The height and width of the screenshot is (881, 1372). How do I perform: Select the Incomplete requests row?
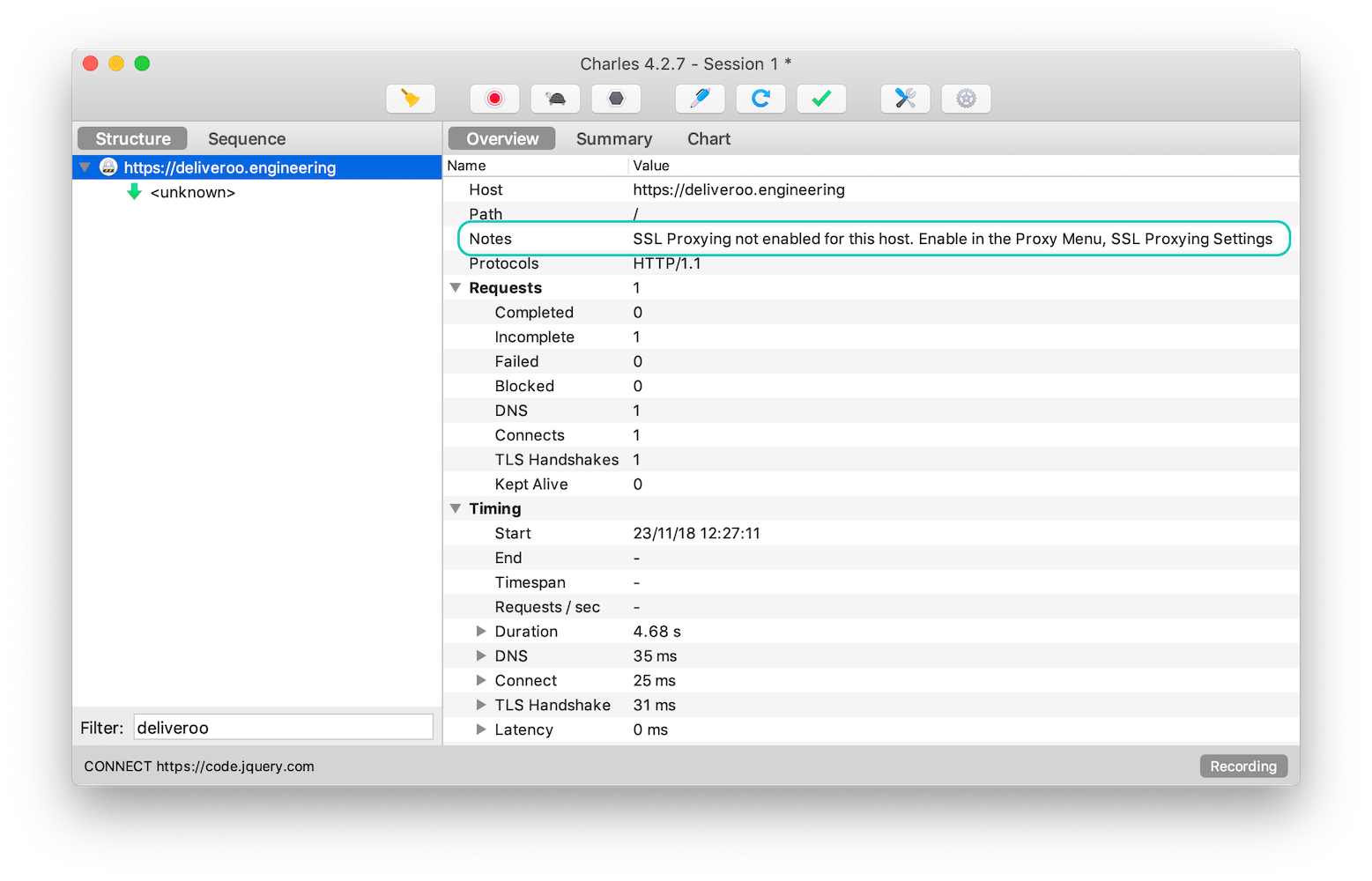click(x=871, y=337)
